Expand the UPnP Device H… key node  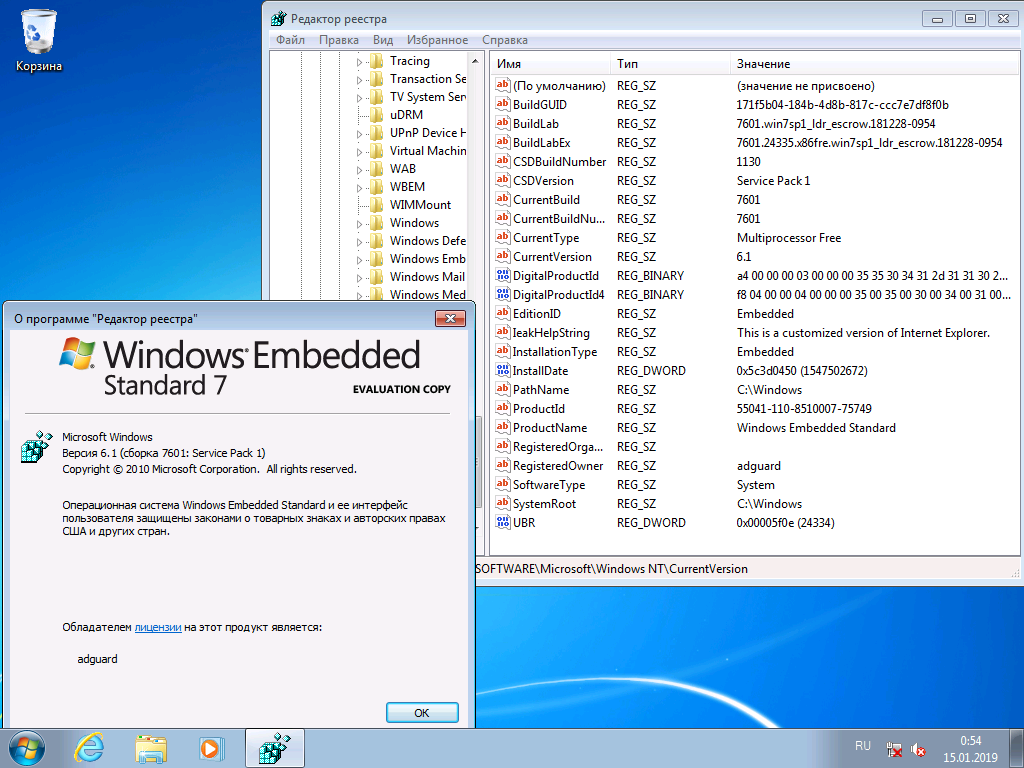[x=359, y=134]
